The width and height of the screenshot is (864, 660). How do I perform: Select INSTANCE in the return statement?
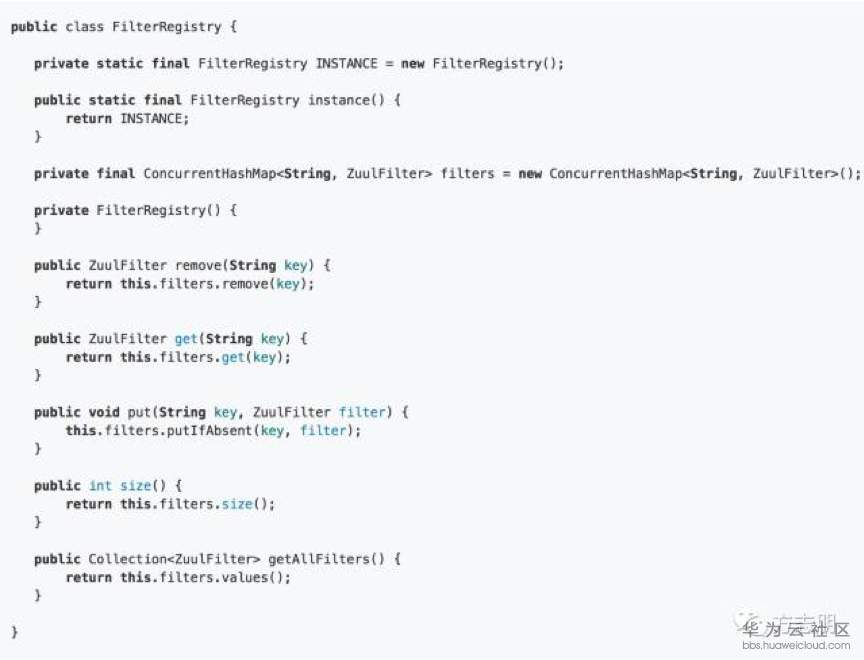(x=154, y=118)
